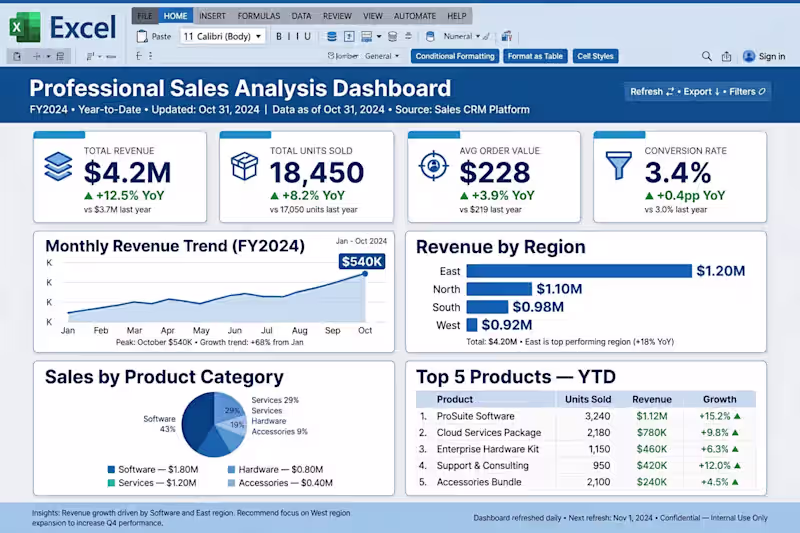Image resolution: width=800 pixels, height=533 pixels.
Task: Click the blue cylinder icon left of Numeral
Action: (430, 36)
